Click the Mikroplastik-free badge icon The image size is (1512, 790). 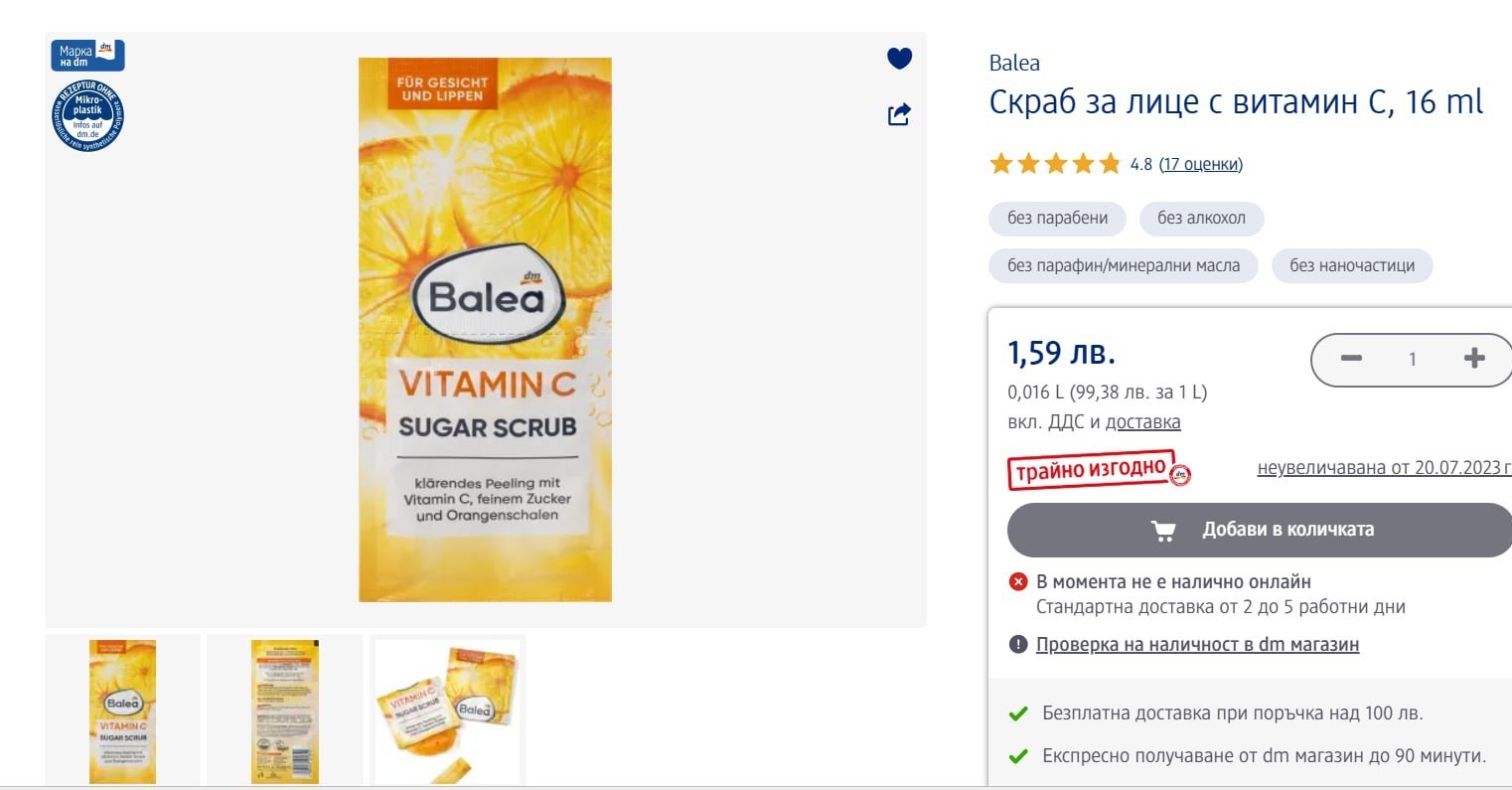pos(87,116)
